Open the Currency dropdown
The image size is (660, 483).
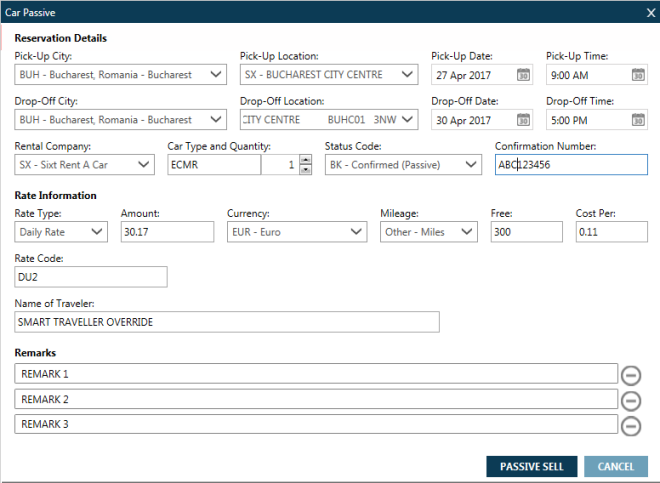click(357, 232)
